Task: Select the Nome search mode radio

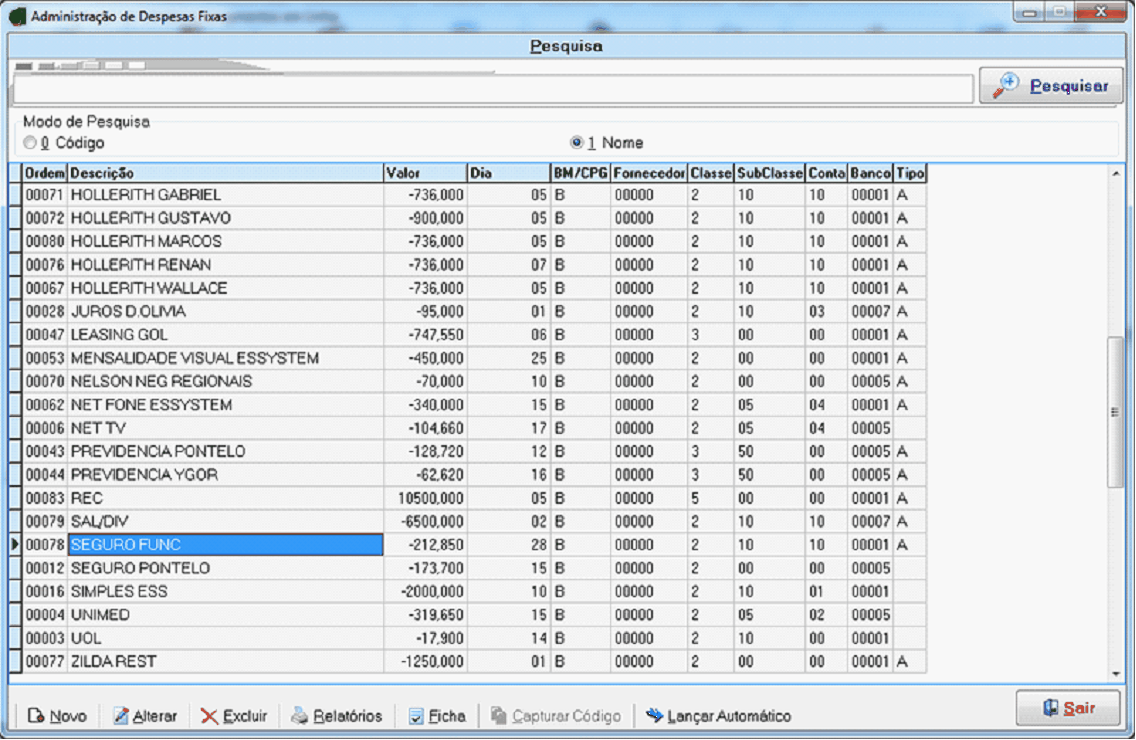Action: (576, 143)
